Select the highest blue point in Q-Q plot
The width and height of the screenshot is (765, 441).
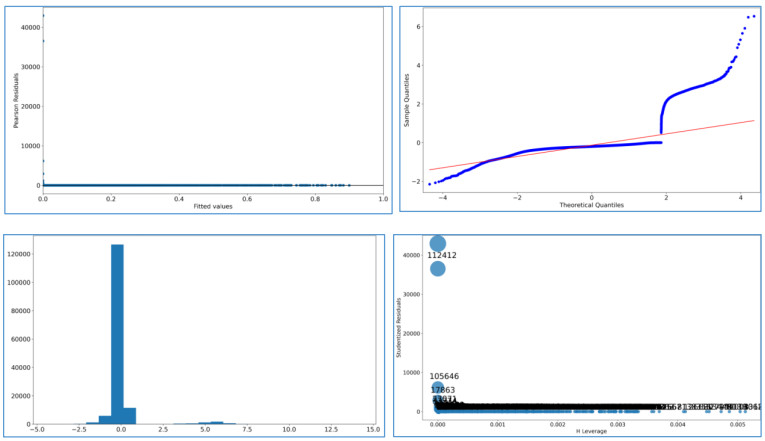[x=752, y=16]
